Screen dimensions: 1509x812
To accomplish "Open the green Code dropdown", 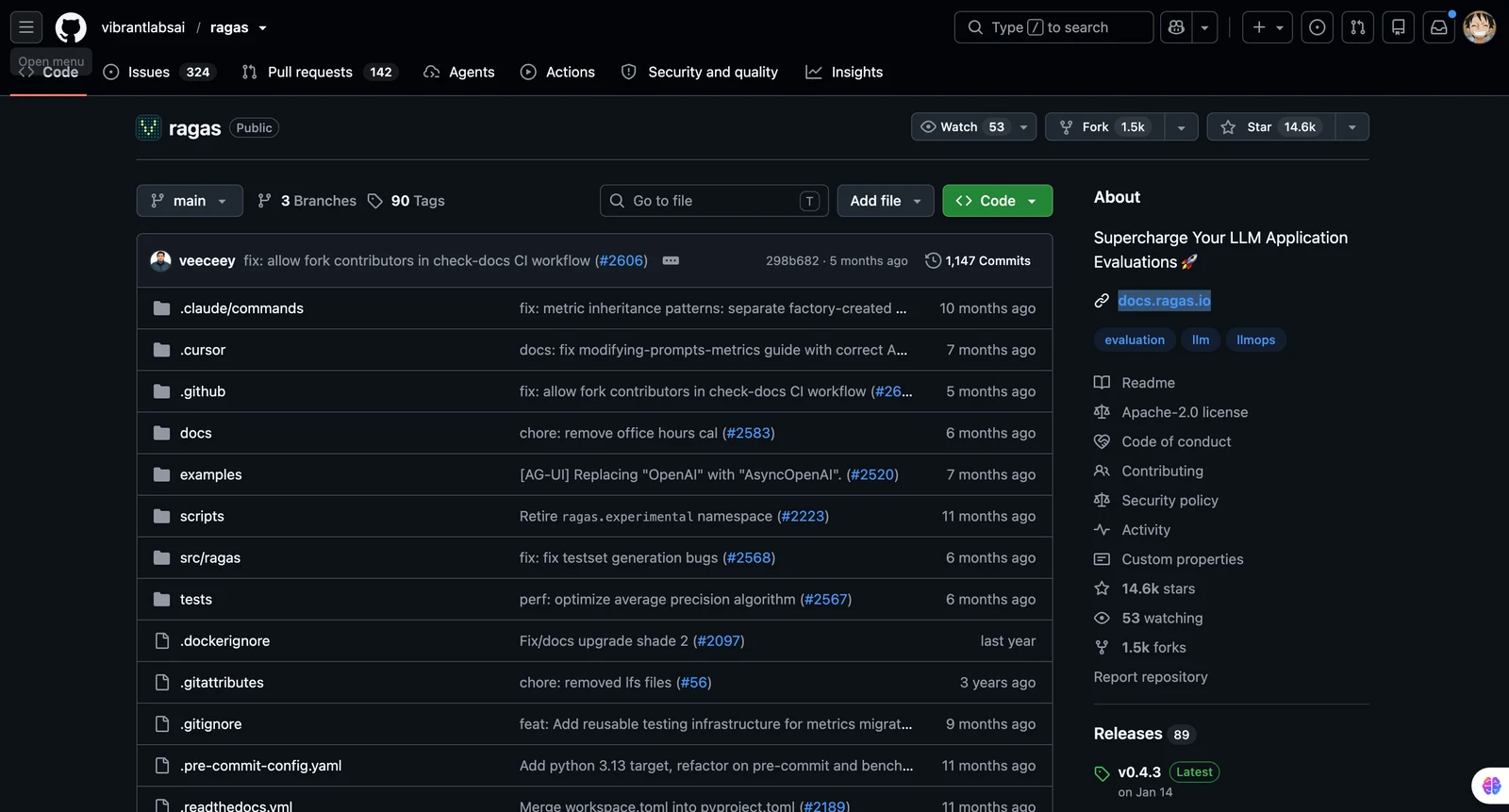I will click(997, 201).
